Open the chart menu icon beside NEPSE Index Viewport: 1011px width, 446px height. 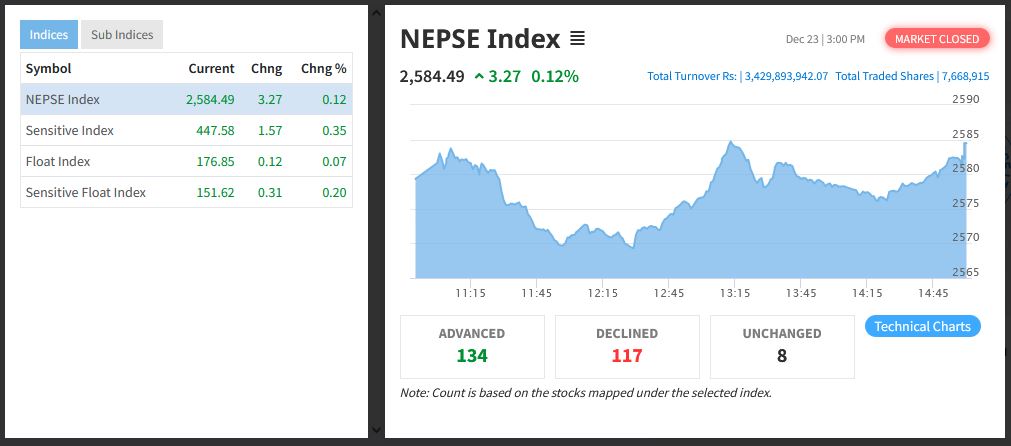[577, 39]
